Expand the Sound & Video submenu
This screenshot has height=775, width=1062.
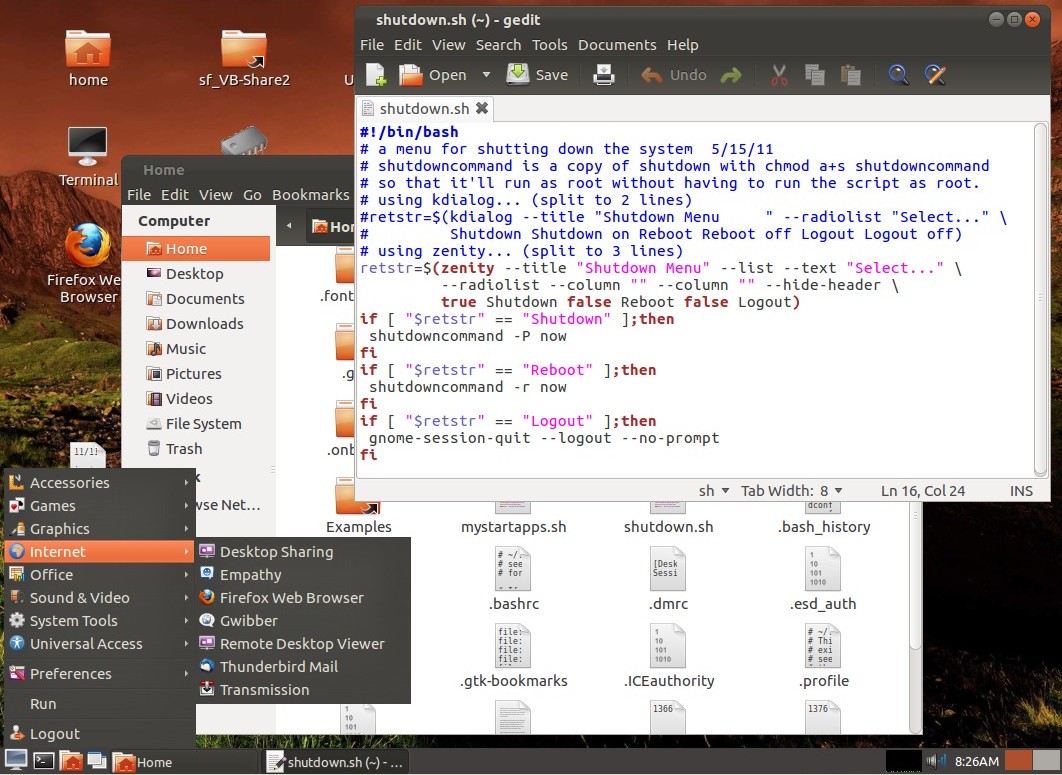click(x=100, y=598)
